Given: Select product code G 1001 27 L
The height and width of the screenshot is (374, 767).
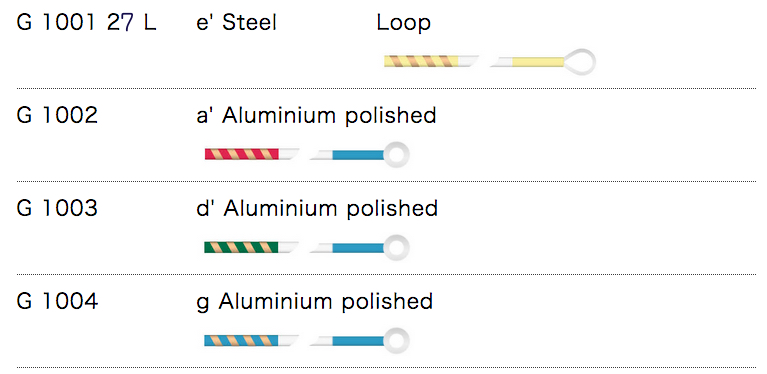Looking at the screenshot, I should point(86,22).
